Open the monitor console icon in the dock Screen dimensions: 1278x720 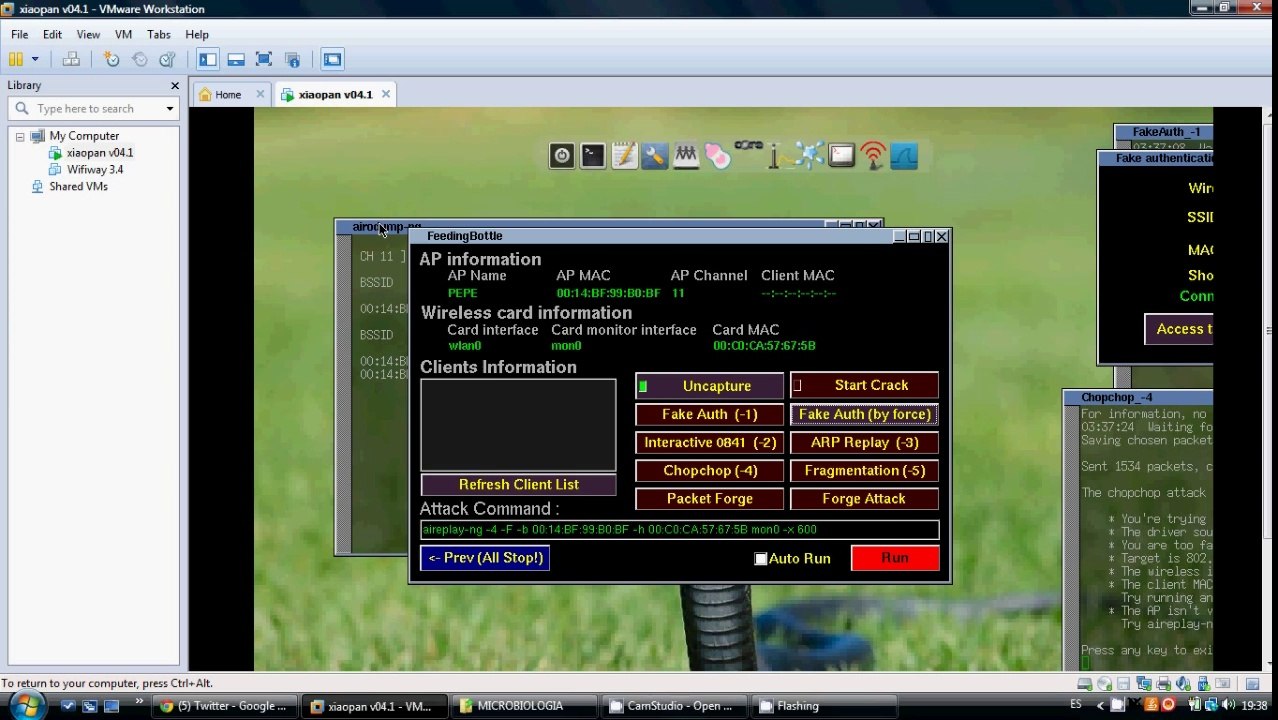click(842, 156)
